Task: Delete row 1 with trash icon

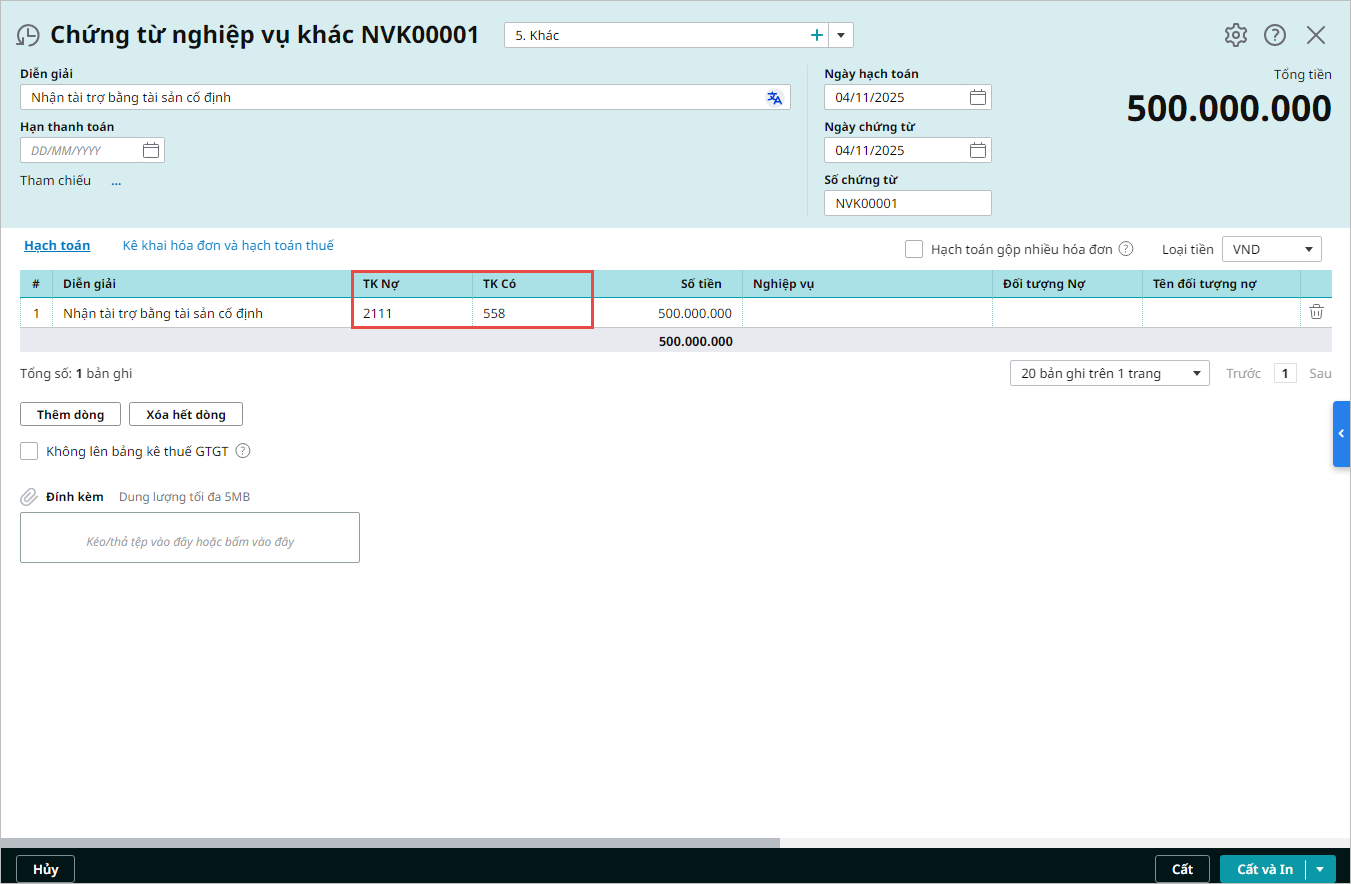Action: tap(1316, 312)
